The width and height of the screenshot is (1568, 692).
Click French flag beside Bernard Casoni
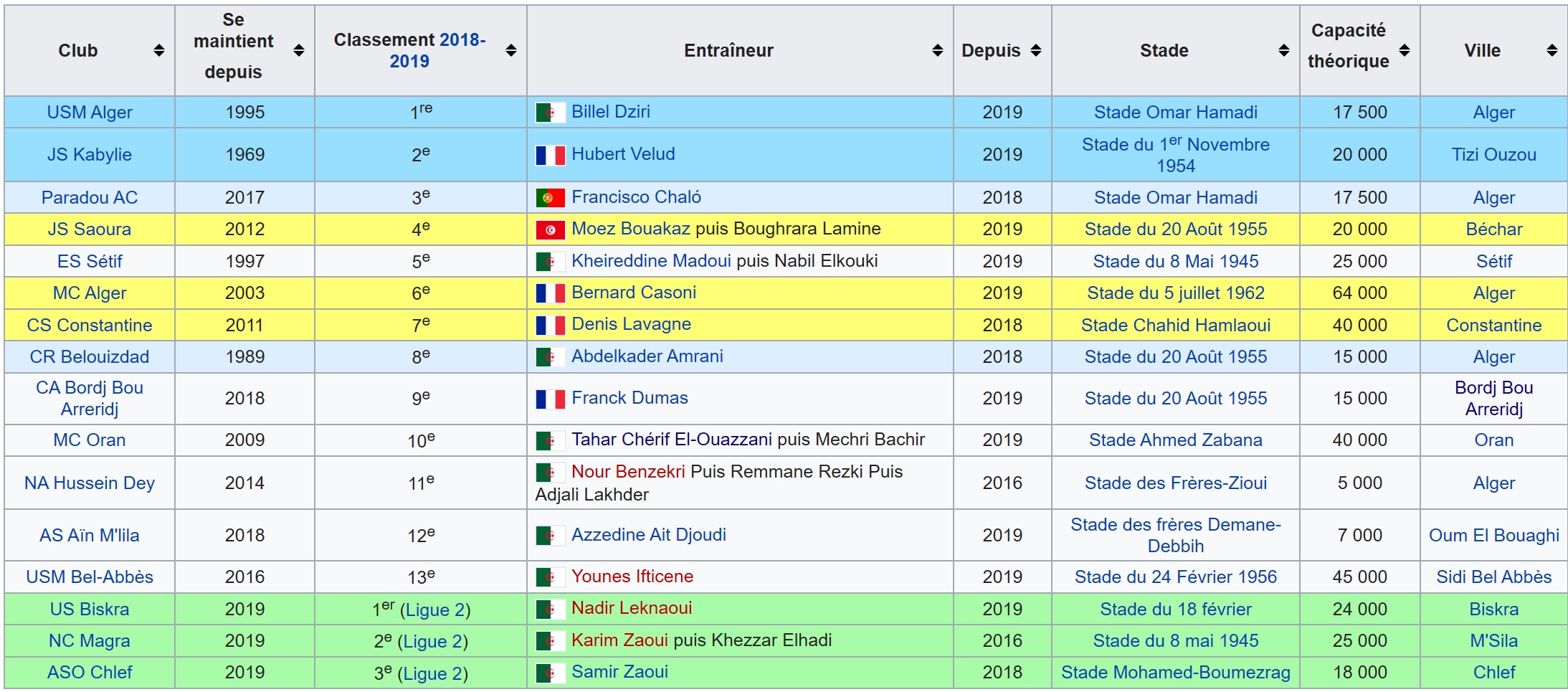pyautogui.click(x=550, y=293)
